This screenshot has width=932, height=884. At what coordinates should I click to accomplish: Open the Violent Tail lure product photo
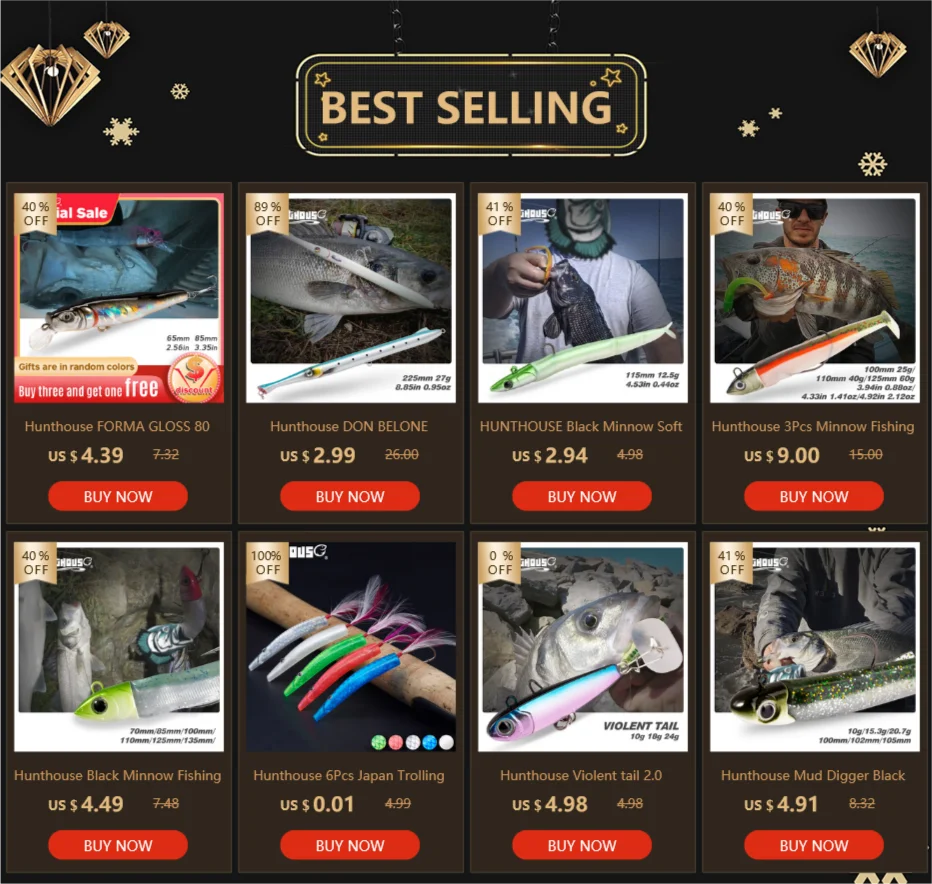click(582, 647)
